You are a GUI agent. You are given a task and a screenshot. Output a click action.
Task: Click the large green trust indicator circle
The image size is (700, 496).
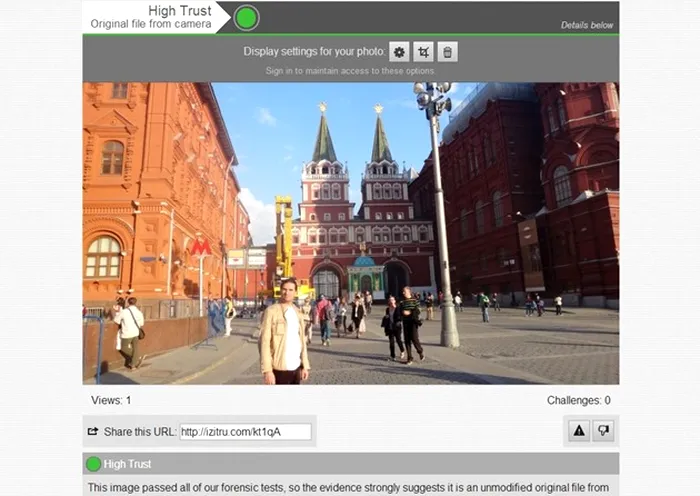(x=246, y=17)
